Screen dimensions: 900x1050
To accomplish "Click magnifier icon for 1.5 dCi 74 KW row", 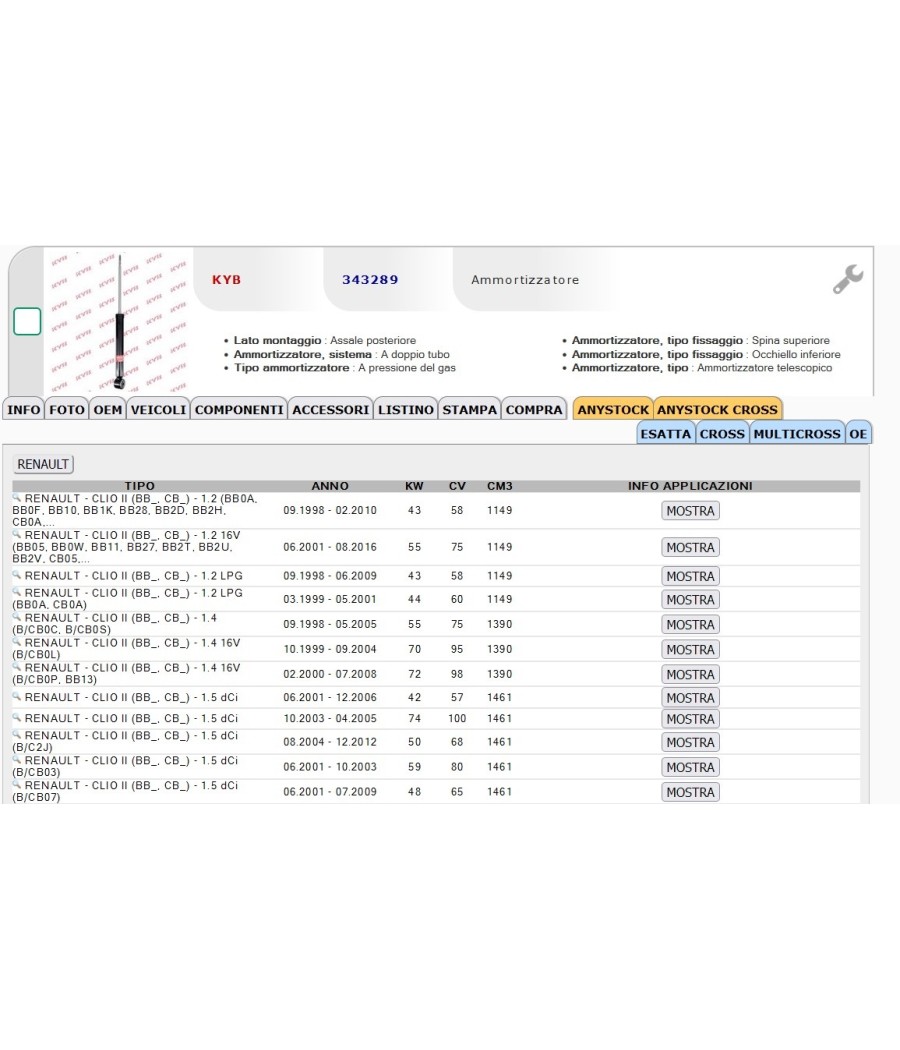I will pyautogui.click(x=17, y=717).
